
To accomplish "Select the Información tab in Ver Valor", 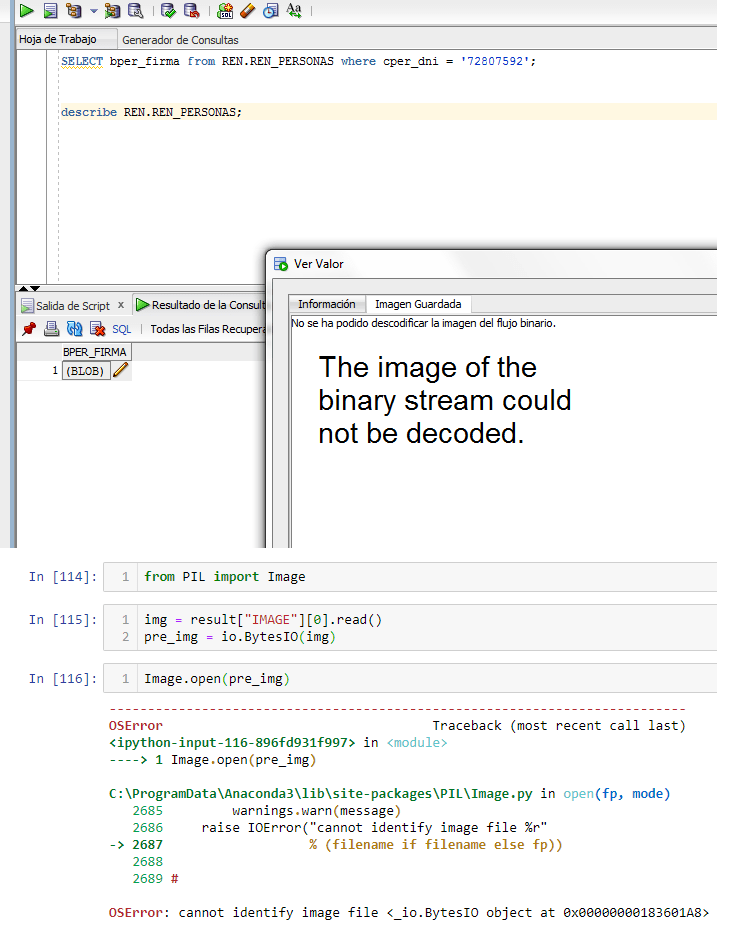I will point(327,304).
